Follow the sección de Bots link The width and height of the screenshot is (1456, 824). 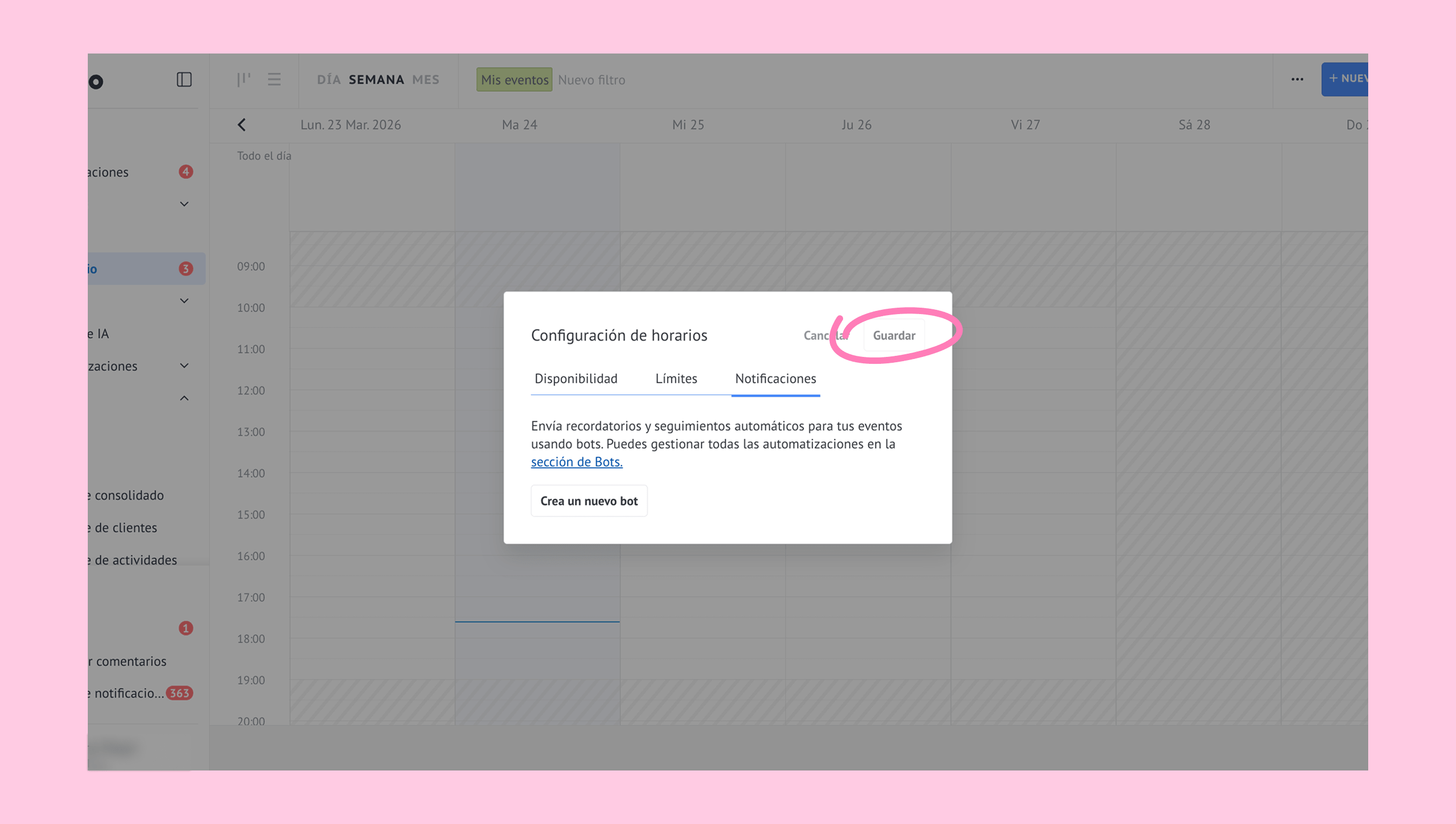577,462
